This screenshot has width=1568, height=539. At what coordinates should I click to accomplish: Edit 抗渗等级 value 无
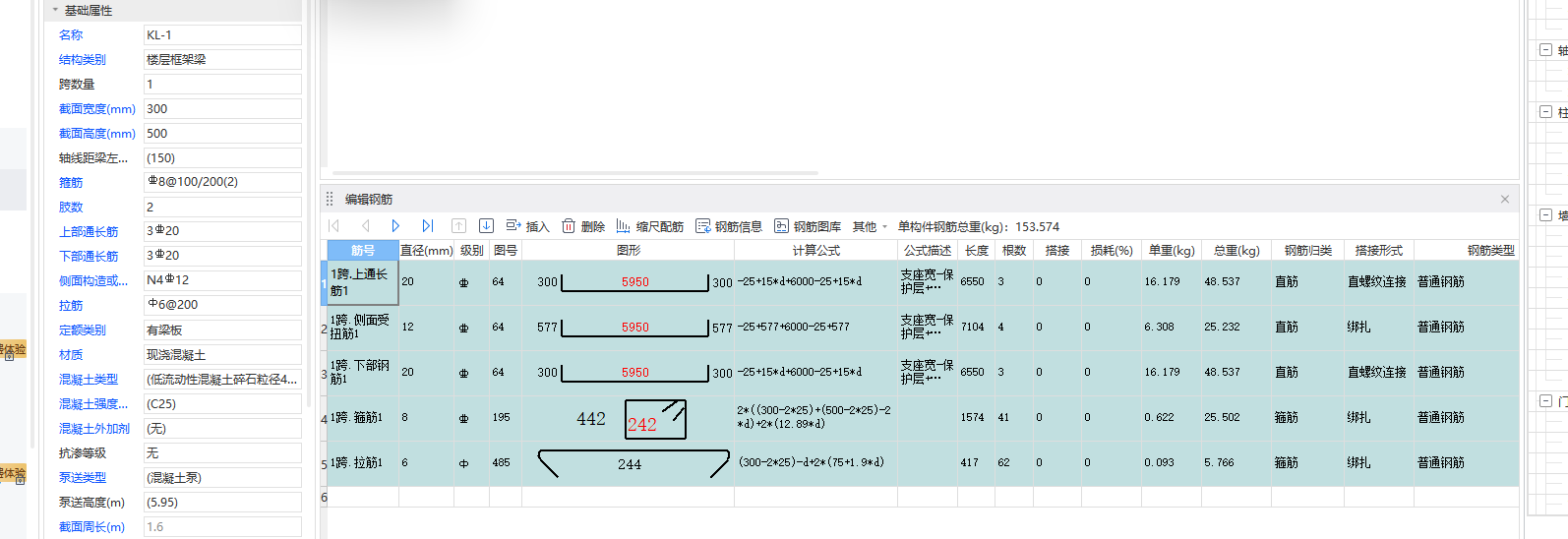pos(222,452)
